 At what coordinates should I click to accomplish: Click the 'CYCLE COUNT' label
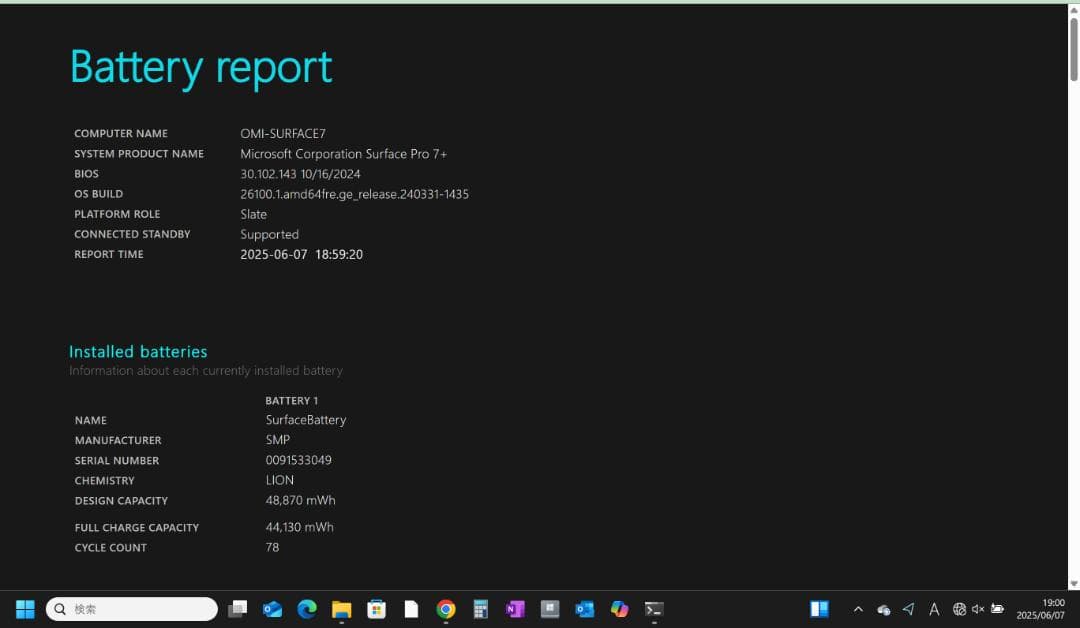coord(110,548)
